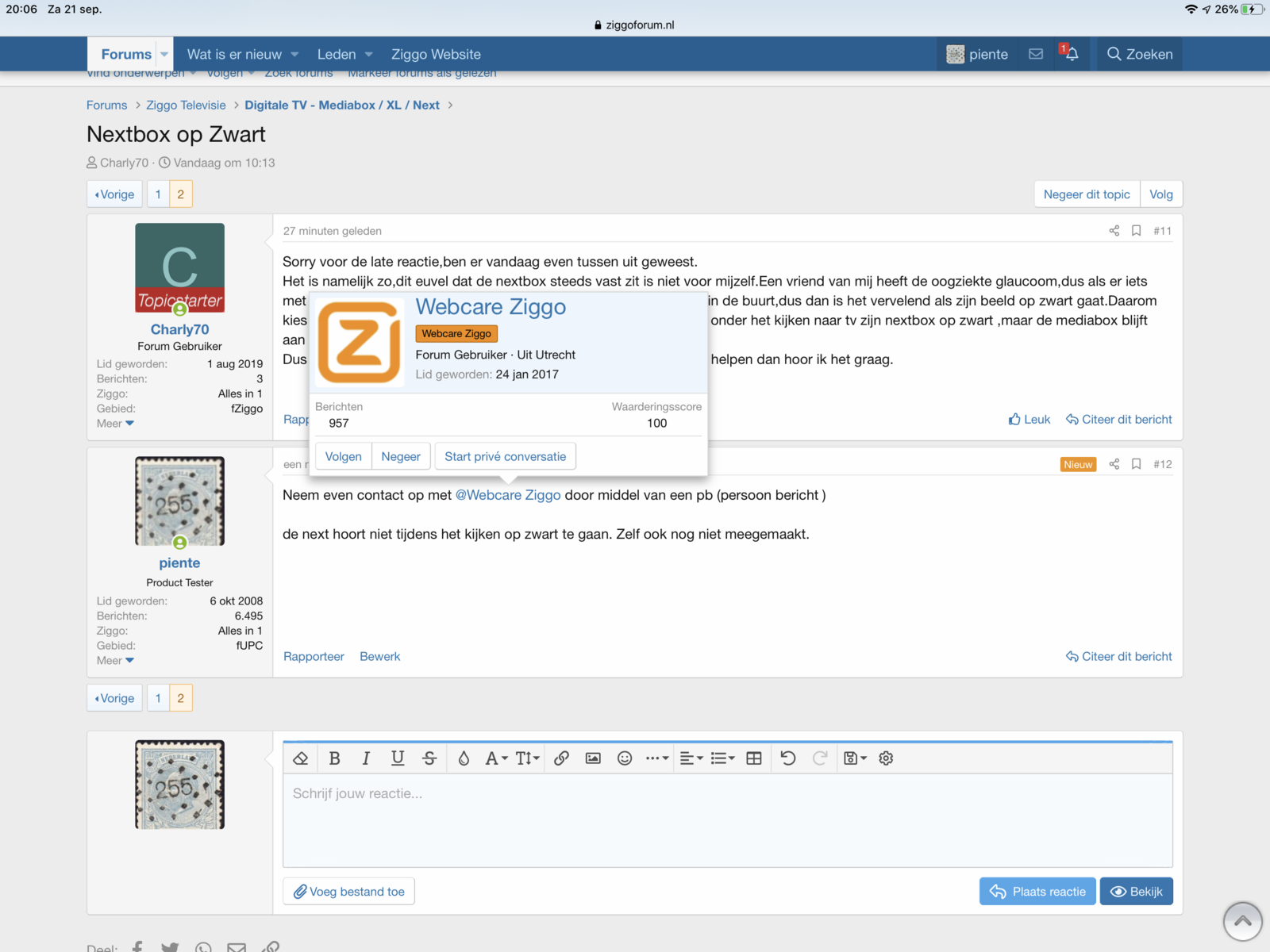The image size is (1270, 952).
Task: Expand Meer under piente's profile info
Action: [115, 661]
